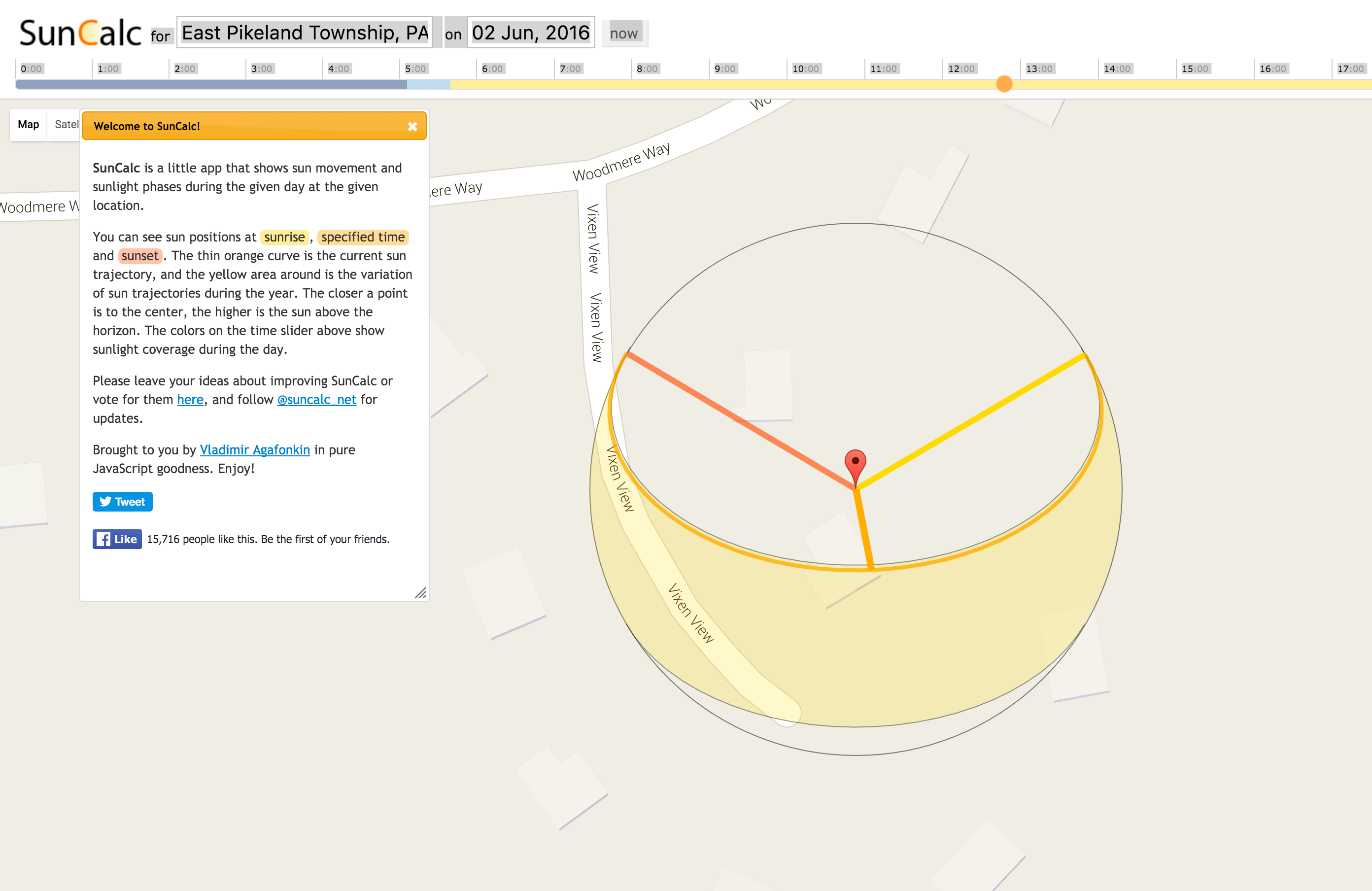The width and height of the screenshot is (1372, 891).
Task: Click the '15,716 people like this' text
Action: (x=268, y=540)
